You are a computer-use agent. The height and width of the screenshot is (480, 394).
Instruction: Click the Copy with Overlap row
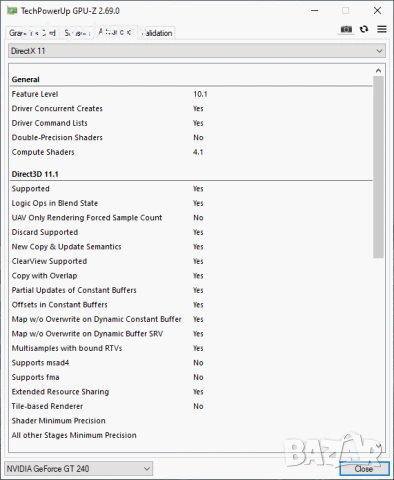click(191, 276)
